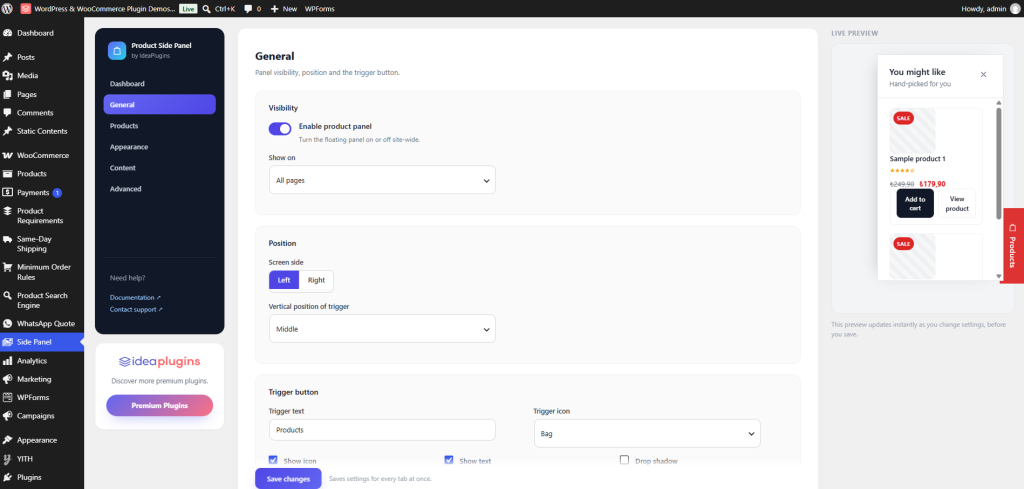Close the You might like preview panel
This screenshot has width=1024, height=489.
[x=984, y=74]
